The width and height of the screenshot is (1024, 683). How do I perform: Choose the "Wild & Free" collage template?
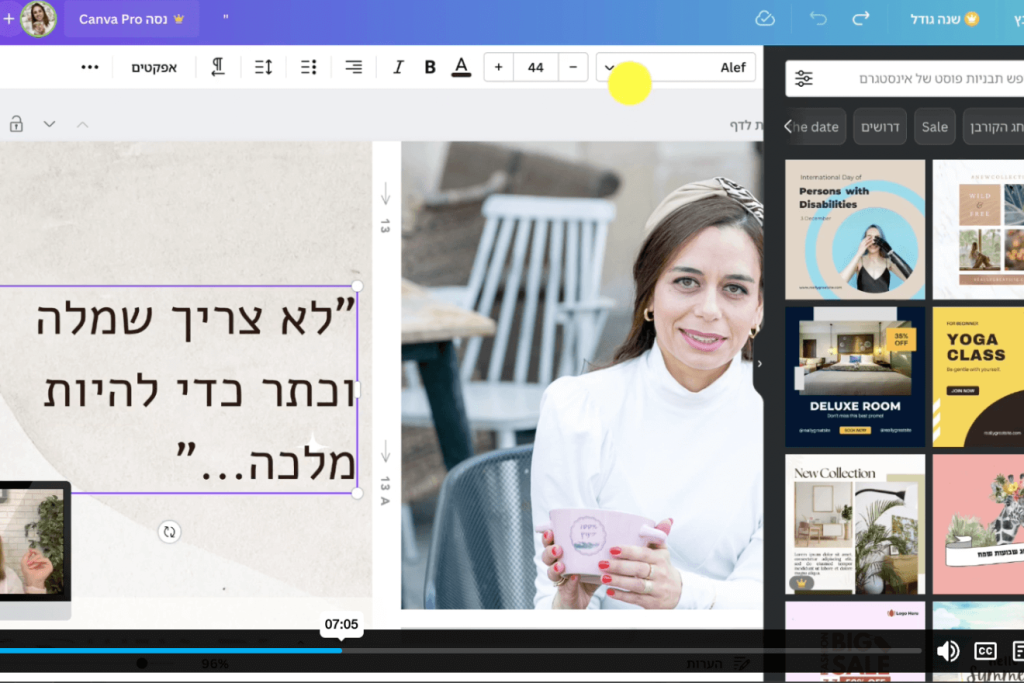click(x=978, y=229)
